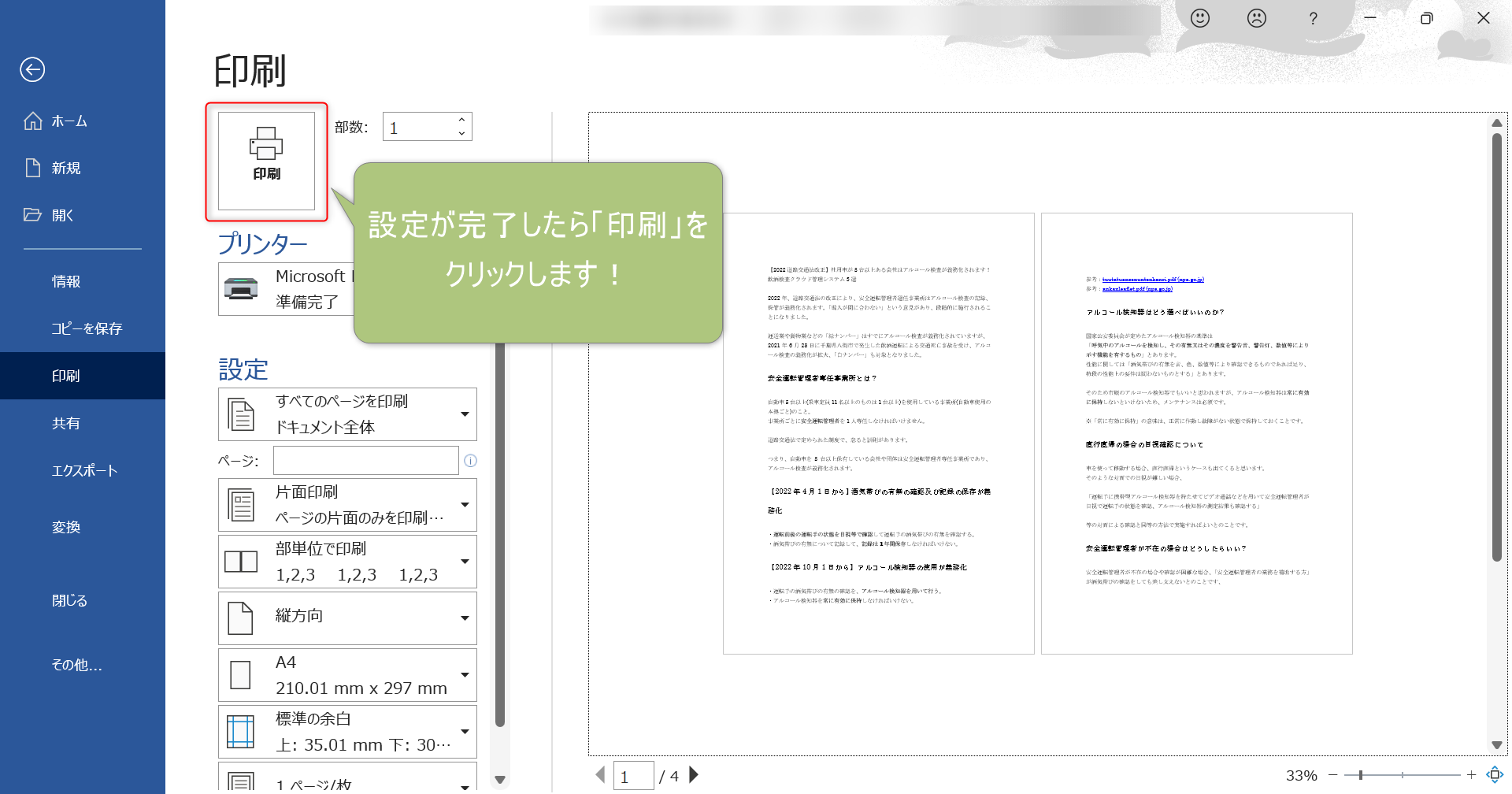
Task: Click the next page arrow in preview
Action: [x=693, y=774]
